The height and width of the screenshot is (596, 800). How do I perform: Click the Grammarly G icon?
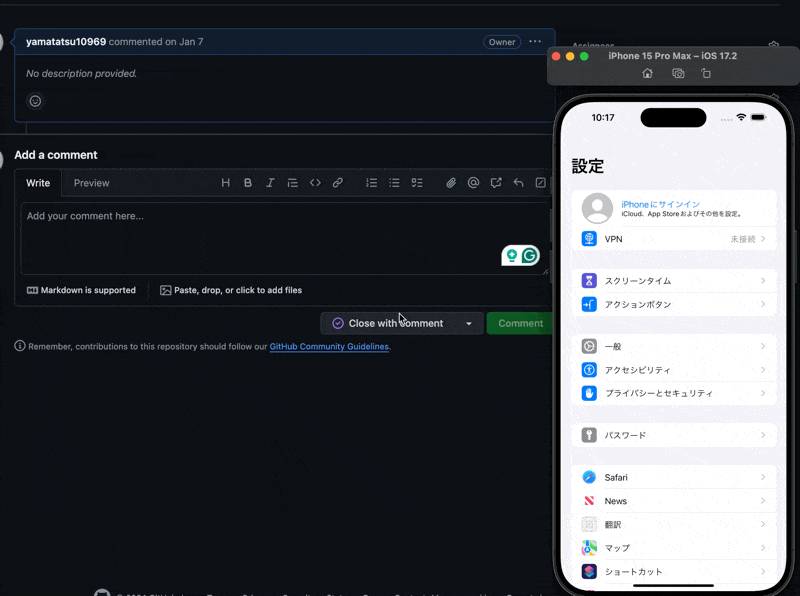tap(530, 255)
